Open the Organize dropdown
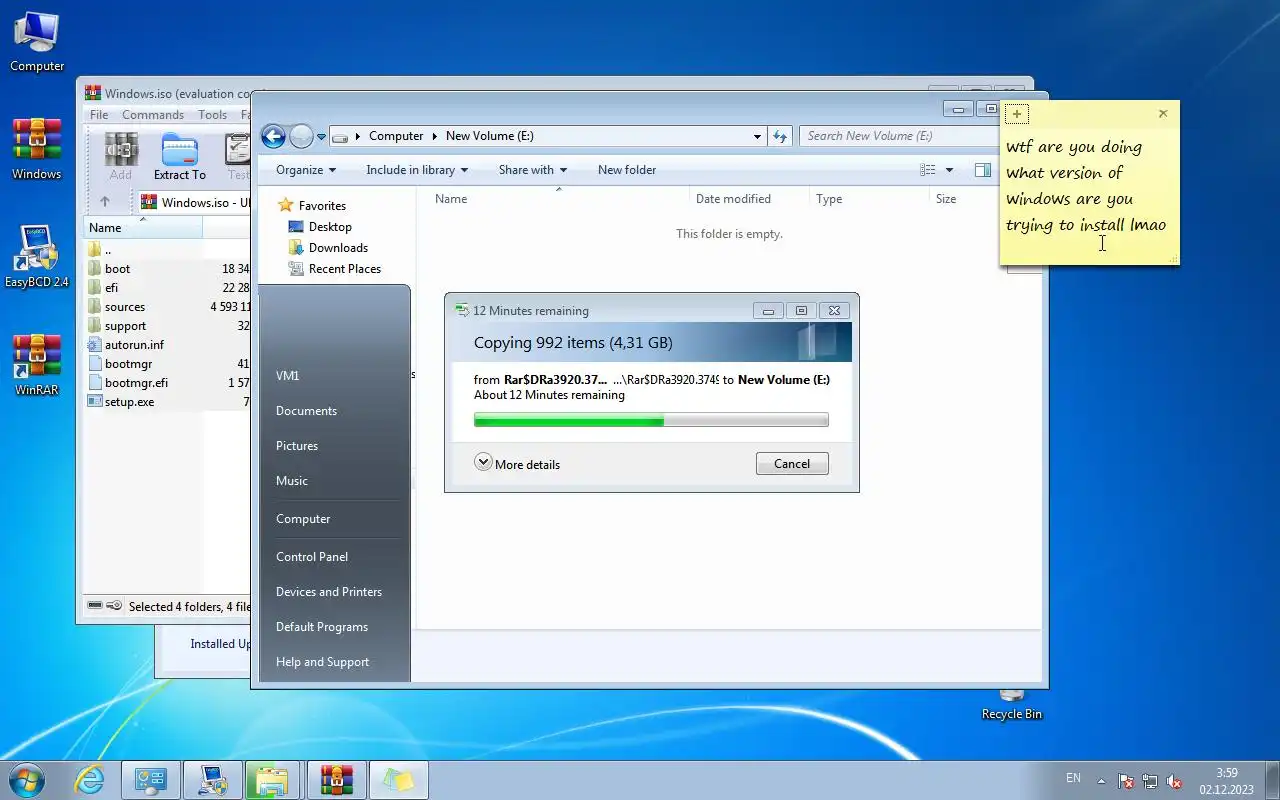This screenshot has width=1280, height=800. point(306,170)
